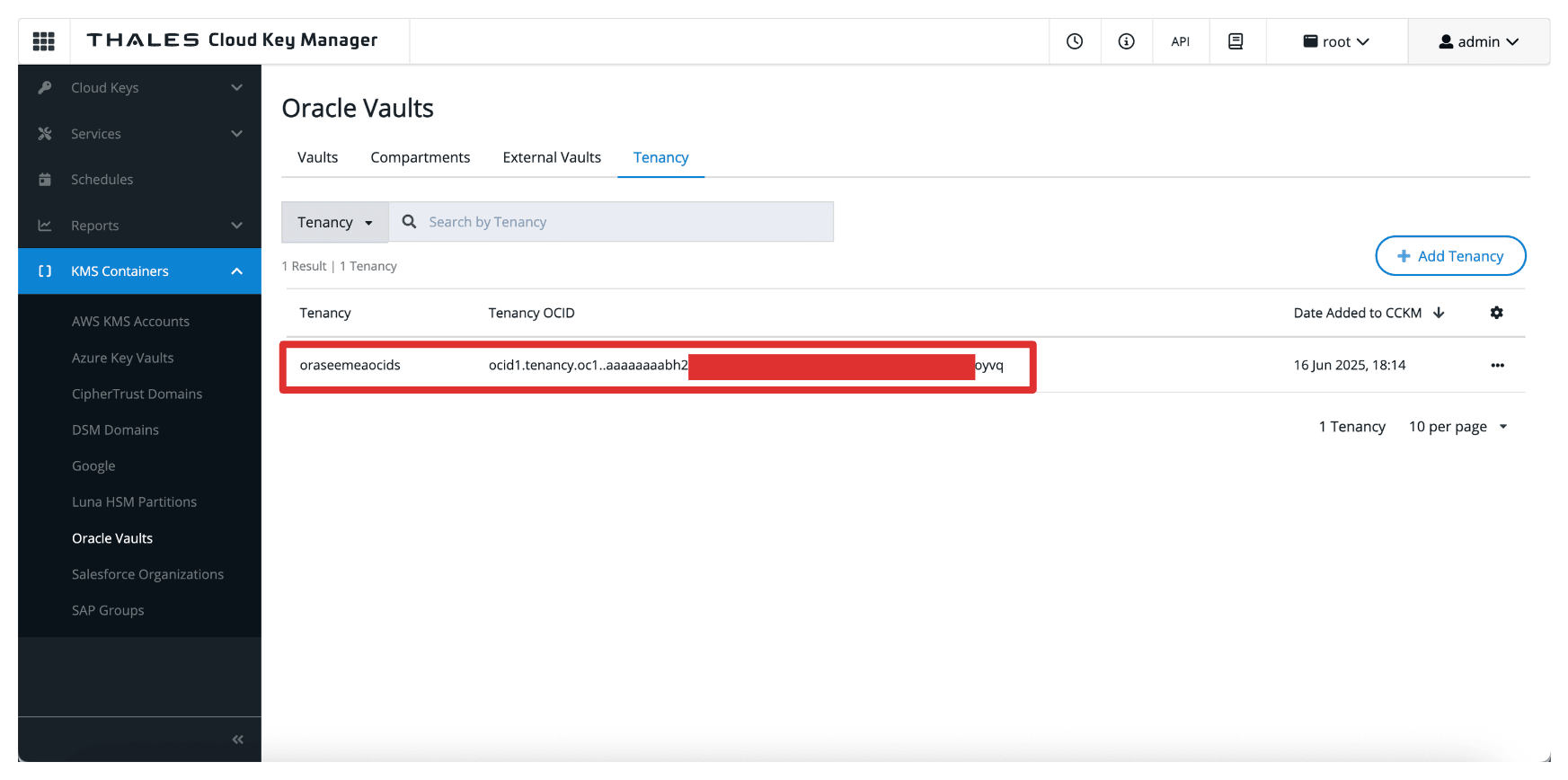This screenshot has width=1568, height=780.
Task: Click the clock history icon in header
Action: point(1075,41)
